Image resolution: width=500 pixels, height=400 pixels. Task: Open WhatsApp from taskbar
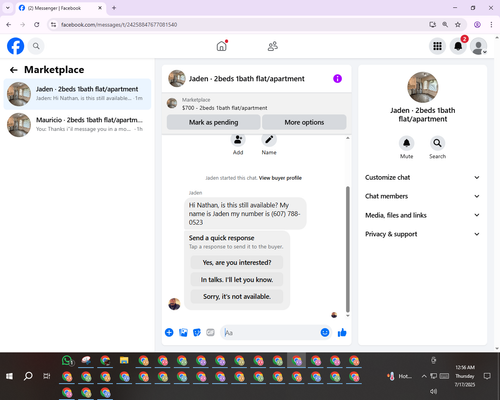point(68,361)
